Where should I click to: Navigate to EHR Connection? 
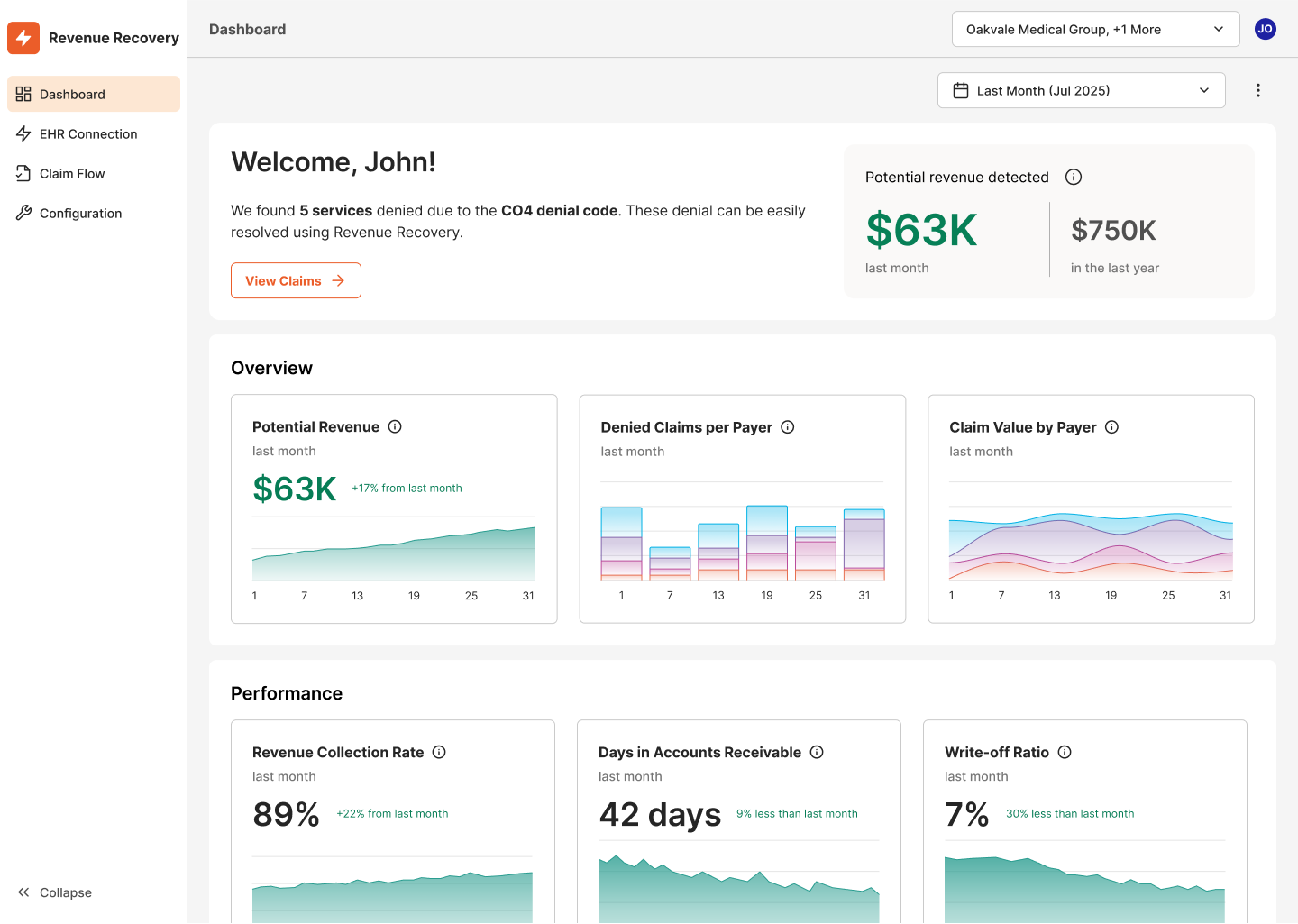(87, 133)
